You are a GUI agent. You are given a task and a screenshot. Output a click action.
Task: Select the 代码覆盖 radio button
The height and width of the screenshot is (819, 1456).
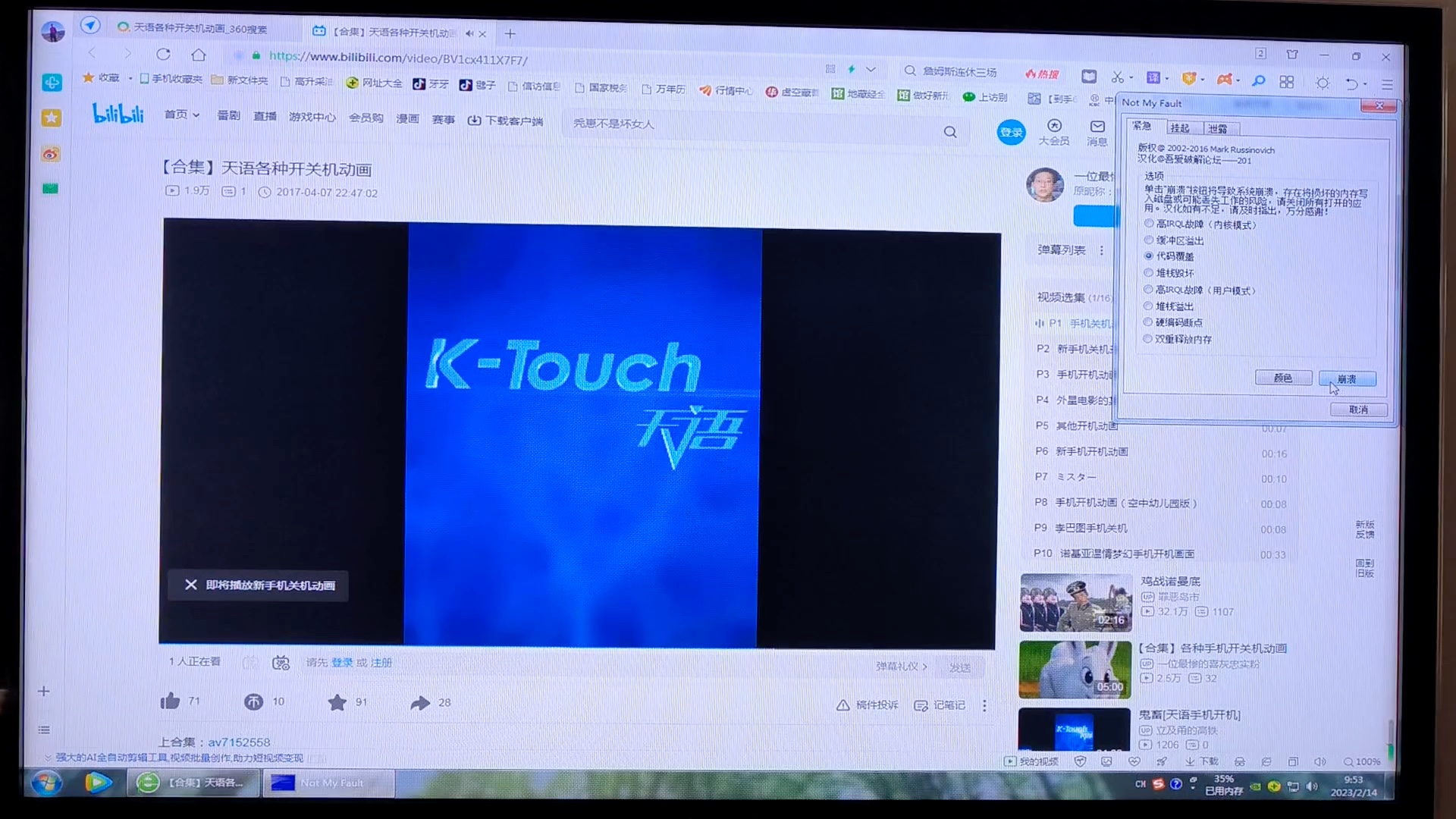1148,256
